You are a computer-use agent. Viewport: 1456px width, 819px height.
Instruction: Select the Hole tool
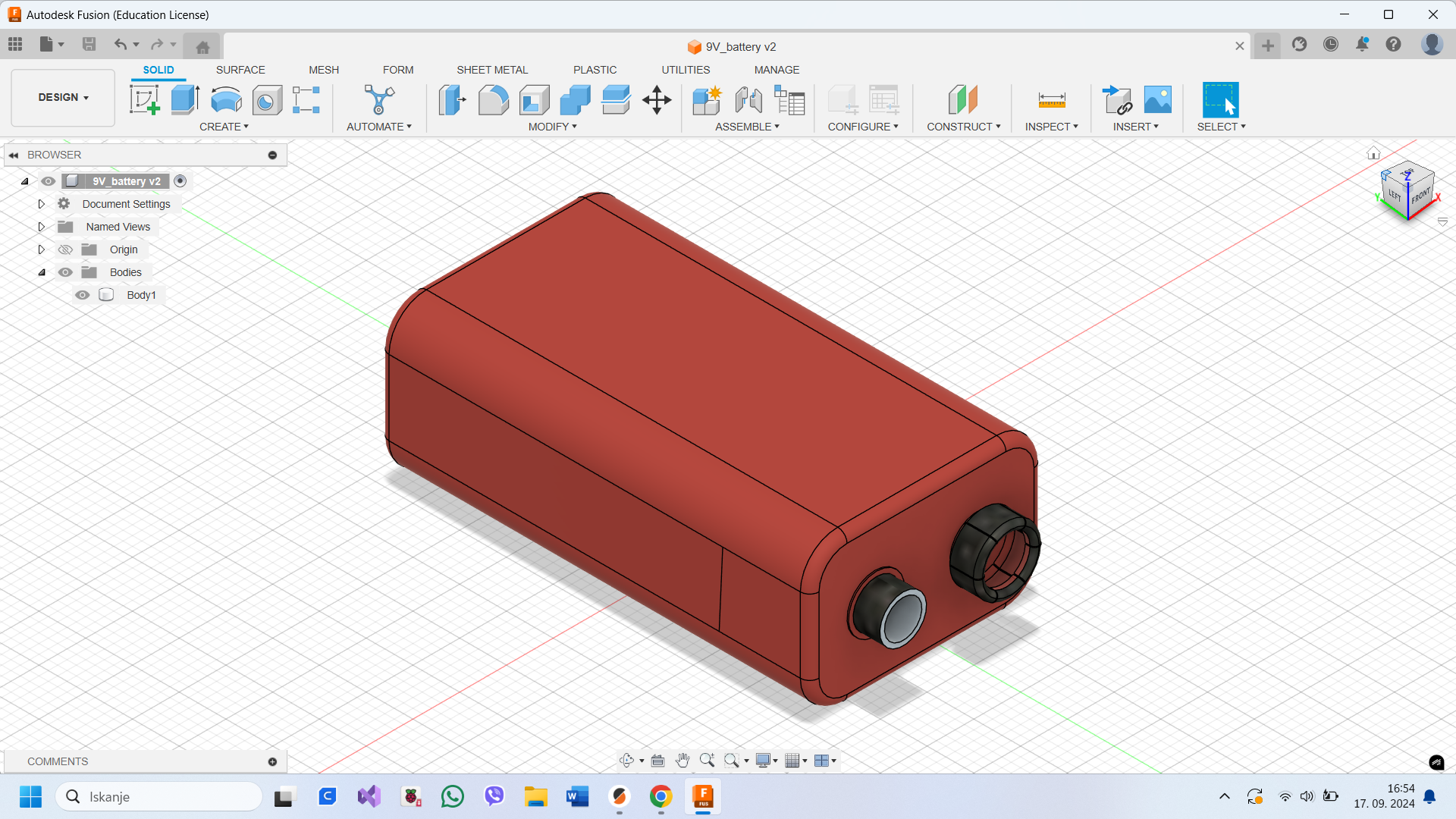click(x=267, y=99)
